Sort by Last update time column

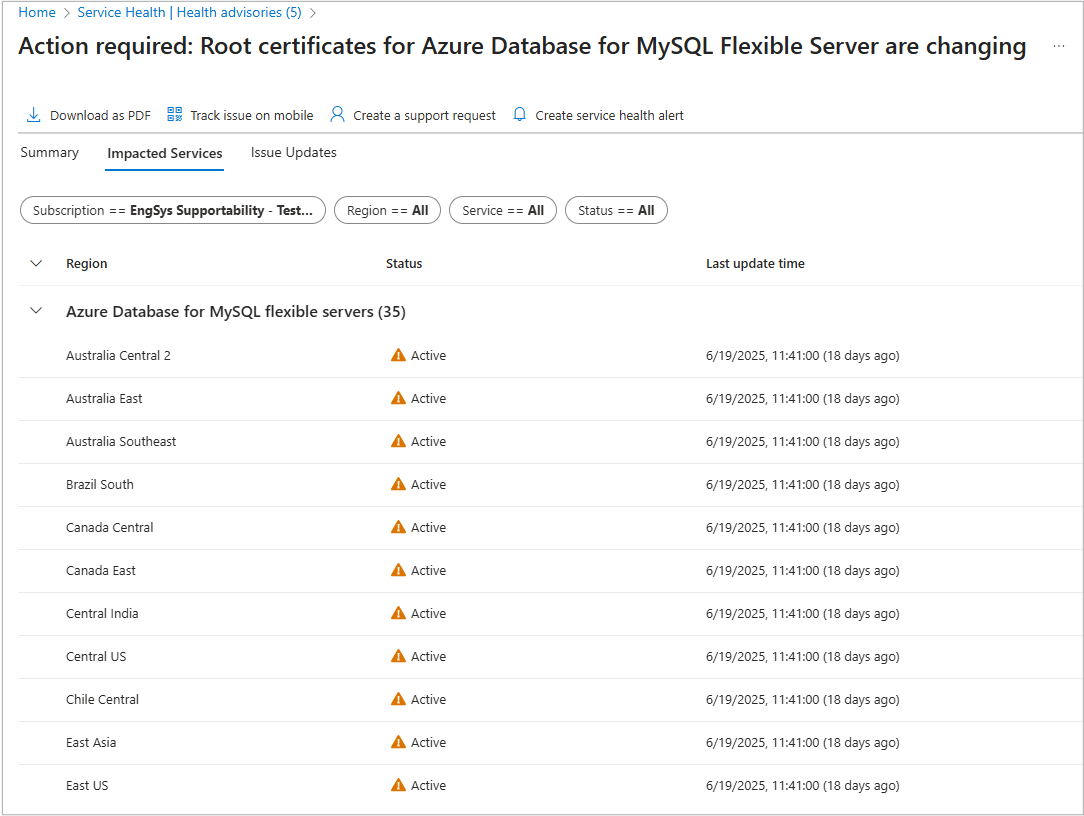[x=755, y=264]
